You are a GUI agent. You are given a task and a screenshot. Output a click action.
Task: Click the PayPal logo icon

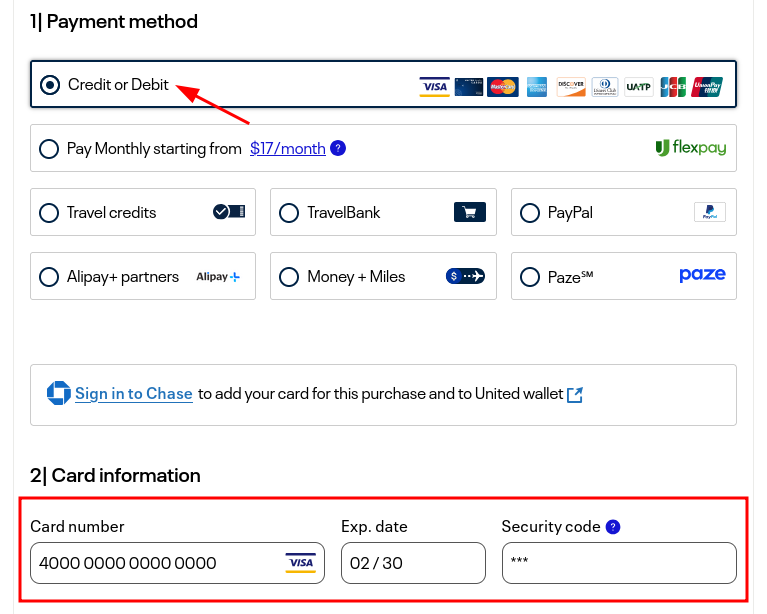(710, 212)
